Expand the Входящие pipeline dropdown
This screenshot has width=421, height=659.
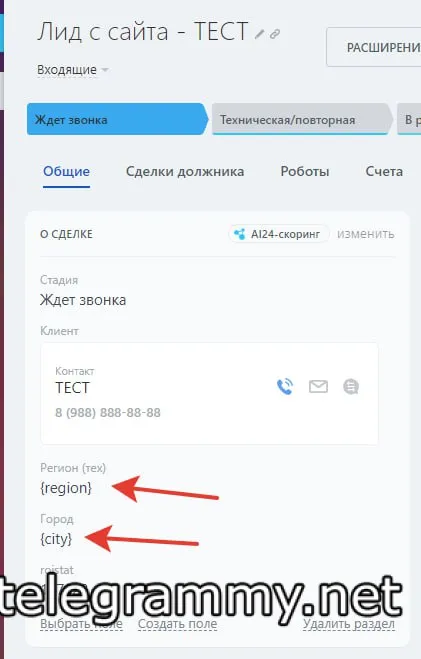point(73,70)
